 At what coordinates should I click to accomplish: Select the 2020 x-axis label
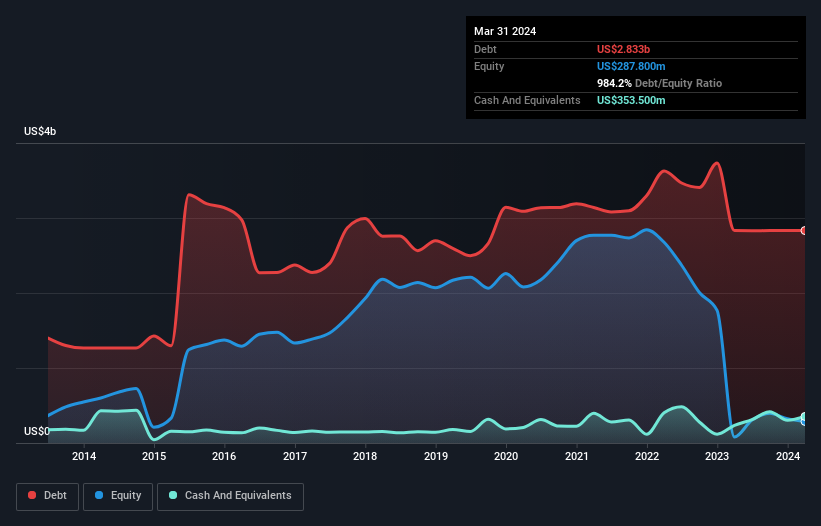click(x=506, y=456)
